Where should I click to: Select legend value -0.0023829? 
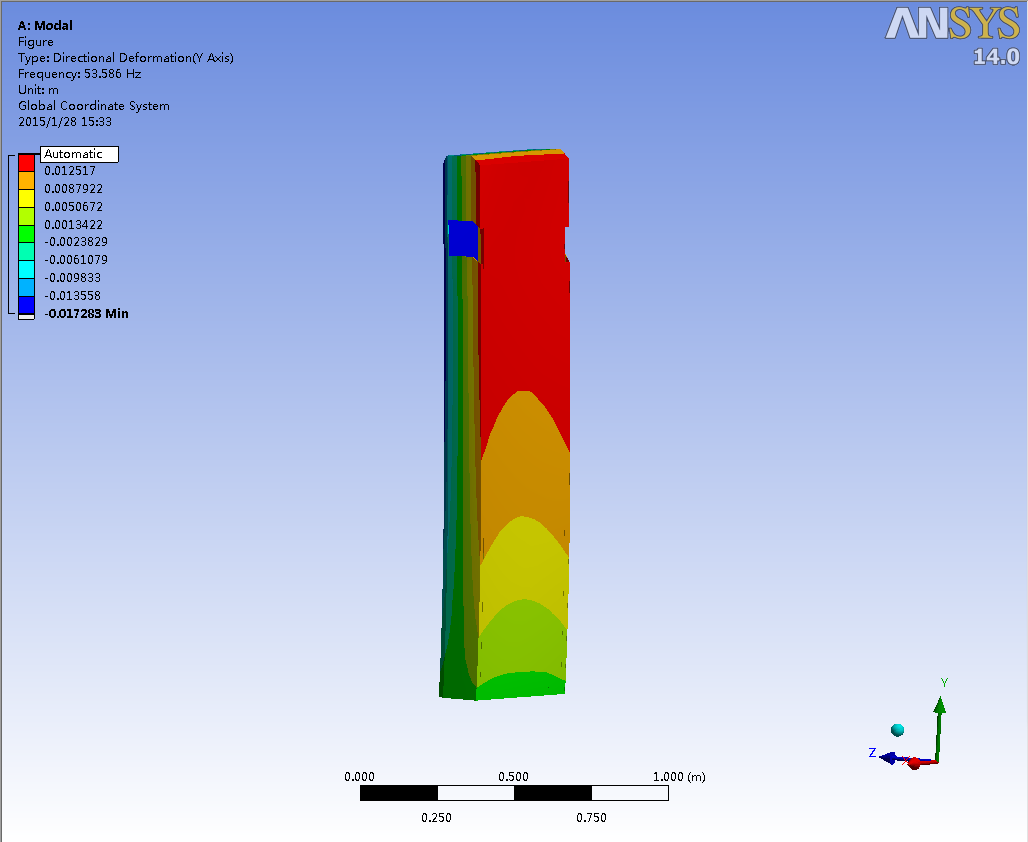(76, 242)
